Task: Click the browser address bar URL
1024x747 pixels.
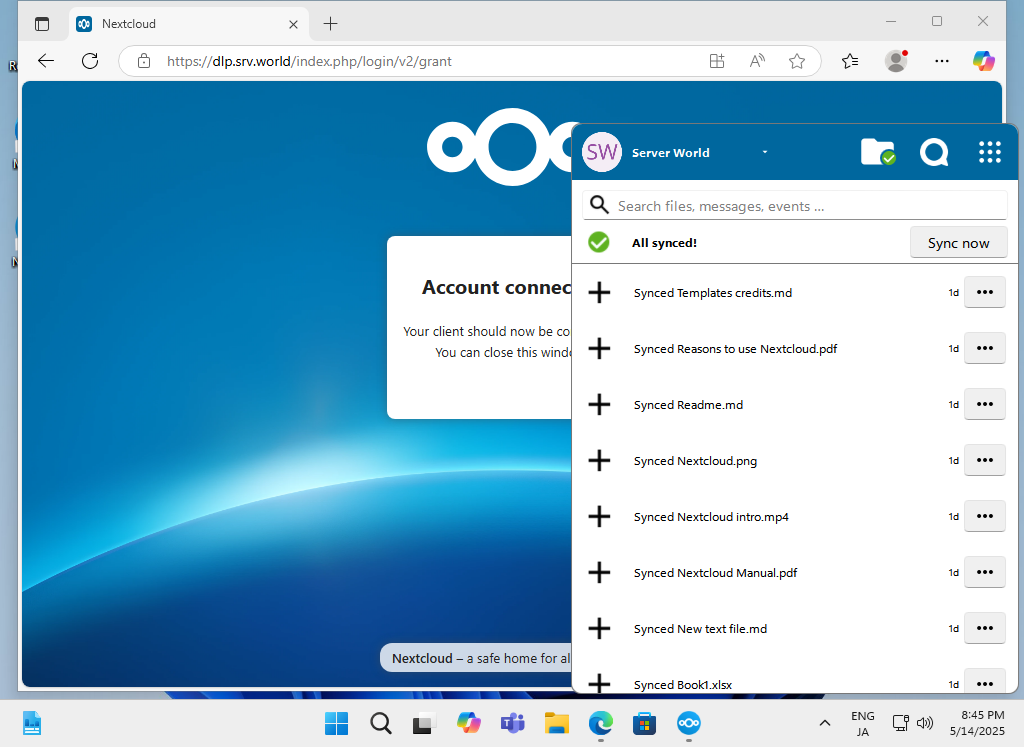Action: point(309,61)
